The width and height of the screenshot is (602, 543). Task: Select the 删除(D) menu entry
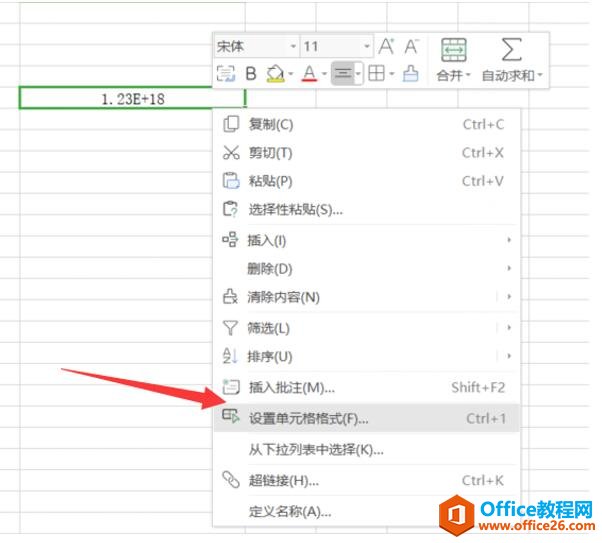[x=366, y=268]
